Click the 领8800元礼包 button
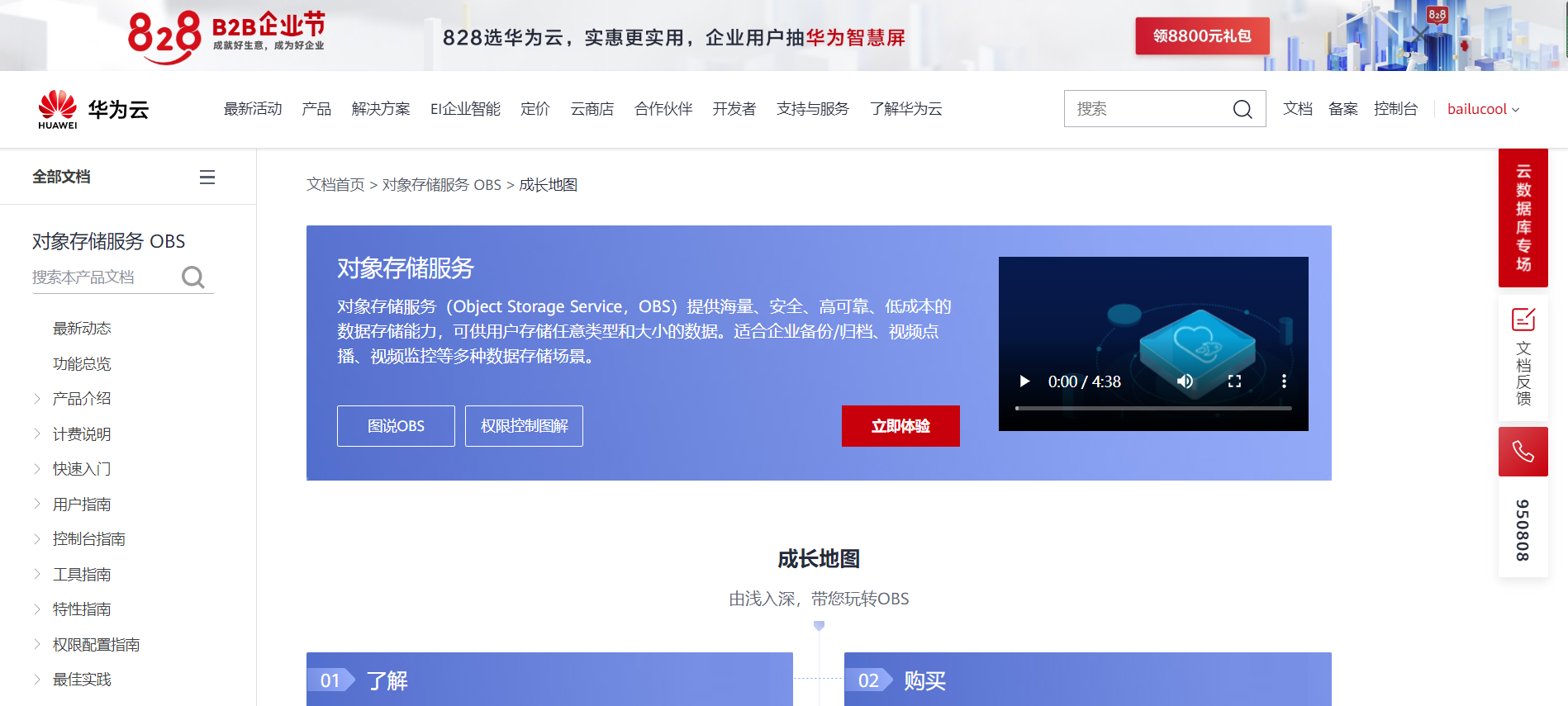Image resolution: width=1568 pixels, height=706 pixels. (x=1202, y=36)
